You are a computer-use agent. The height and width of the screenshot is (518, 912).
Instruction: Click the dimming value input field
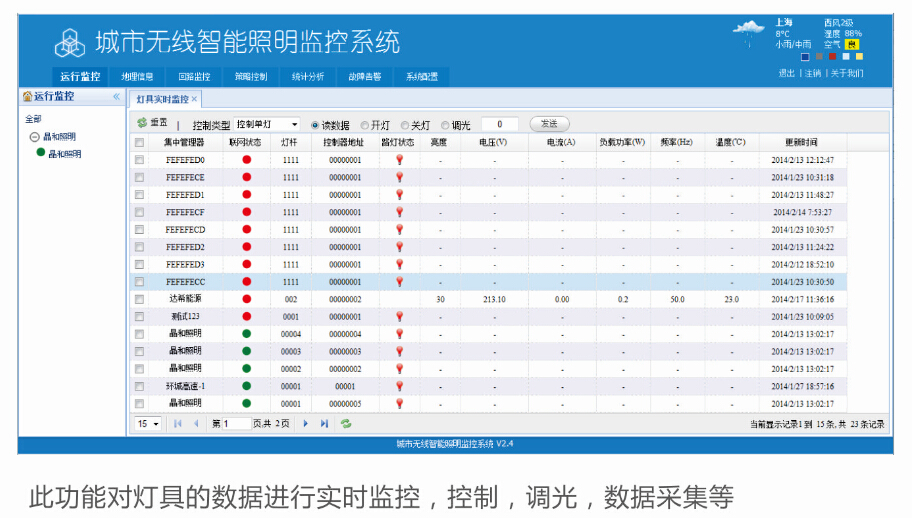point(500,124)
